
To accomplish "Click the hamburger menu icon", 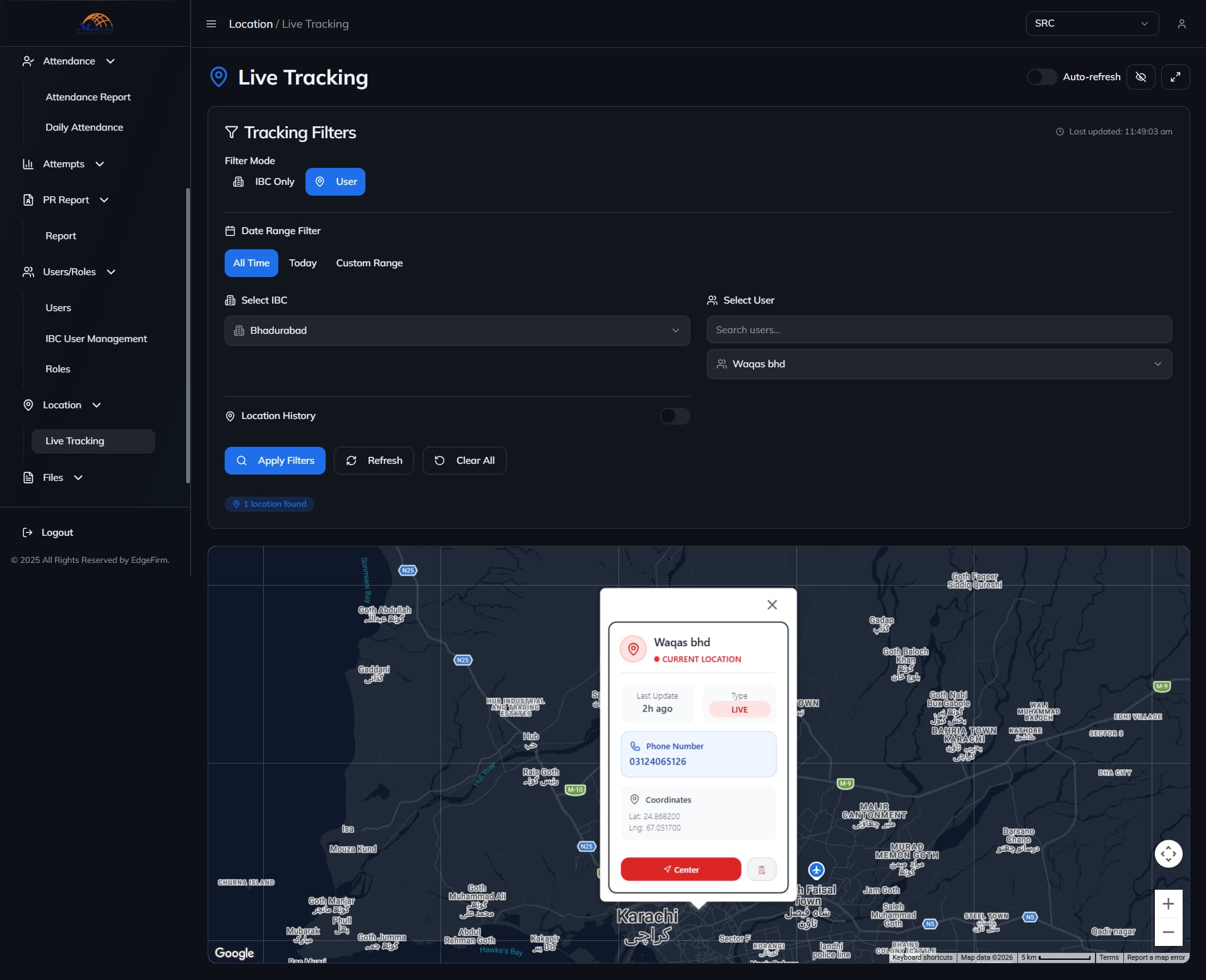I will 211,24.
